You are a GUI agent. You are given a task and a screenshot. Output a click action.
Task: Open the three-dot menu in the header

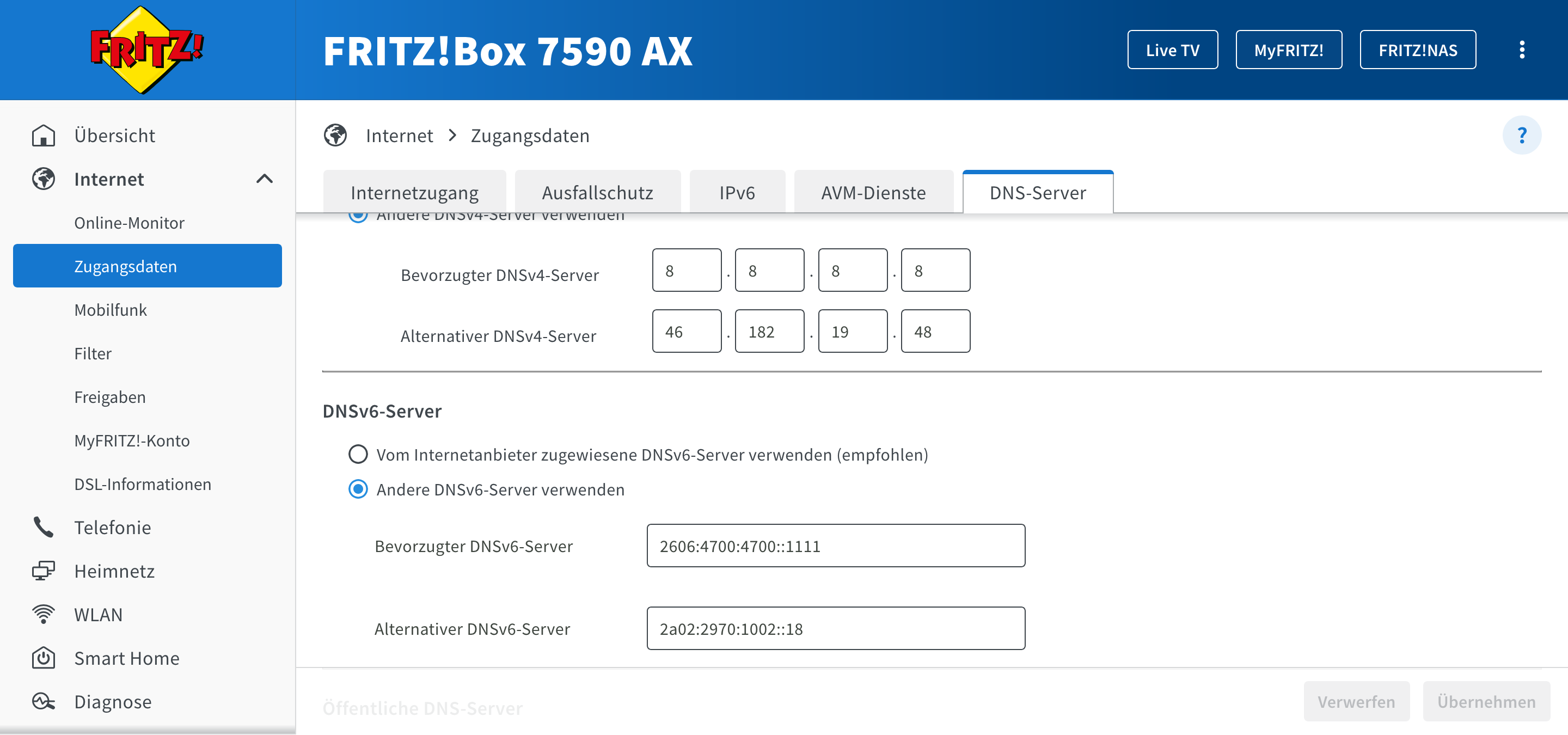tap(1522, 50)
